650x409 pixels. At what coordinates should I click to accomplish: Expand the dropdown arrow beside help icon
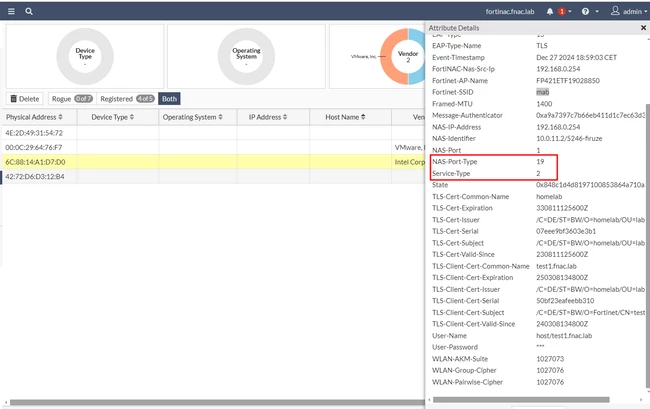pos(597,11)
